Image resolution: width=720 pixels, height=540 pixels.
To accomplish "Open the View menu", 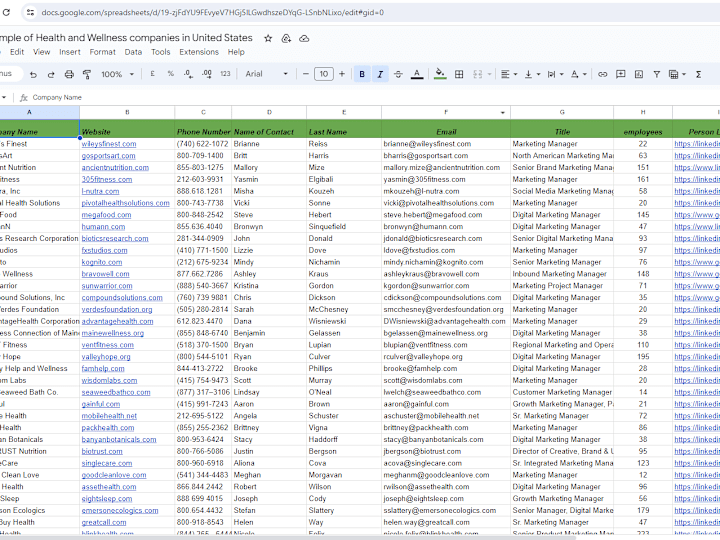I will pos(41,52).
